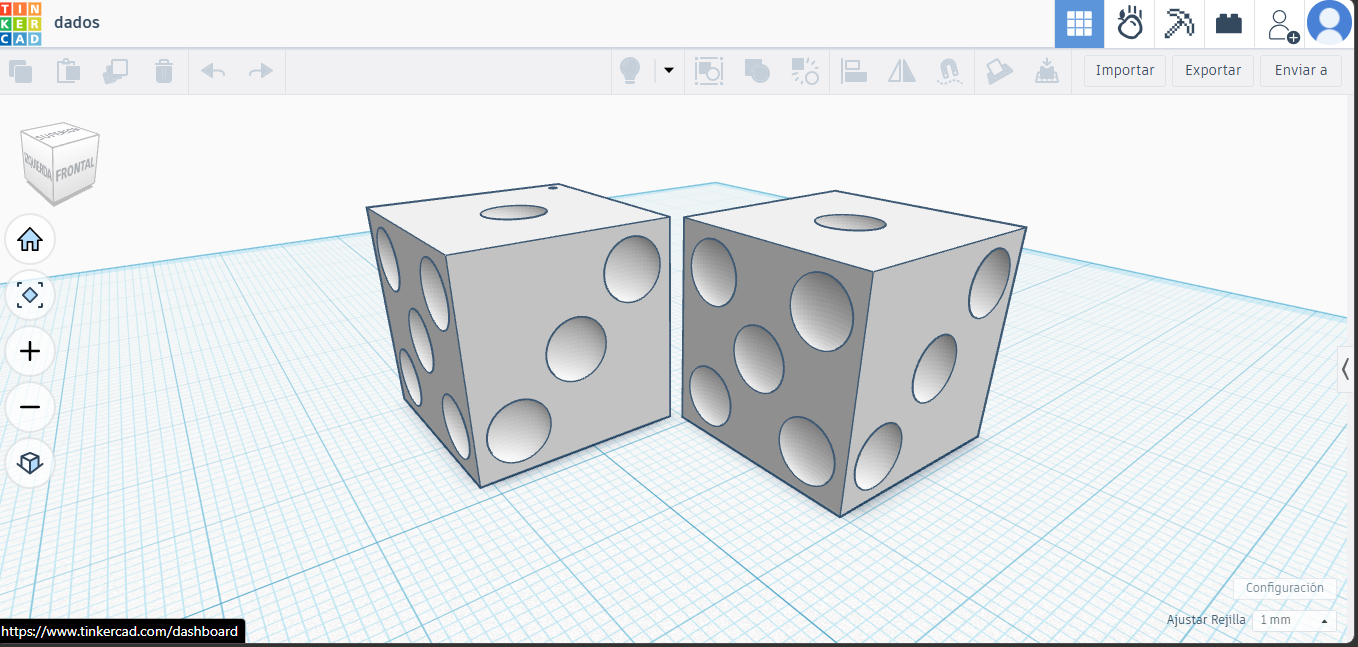Redo the last action

pos(260,71)
